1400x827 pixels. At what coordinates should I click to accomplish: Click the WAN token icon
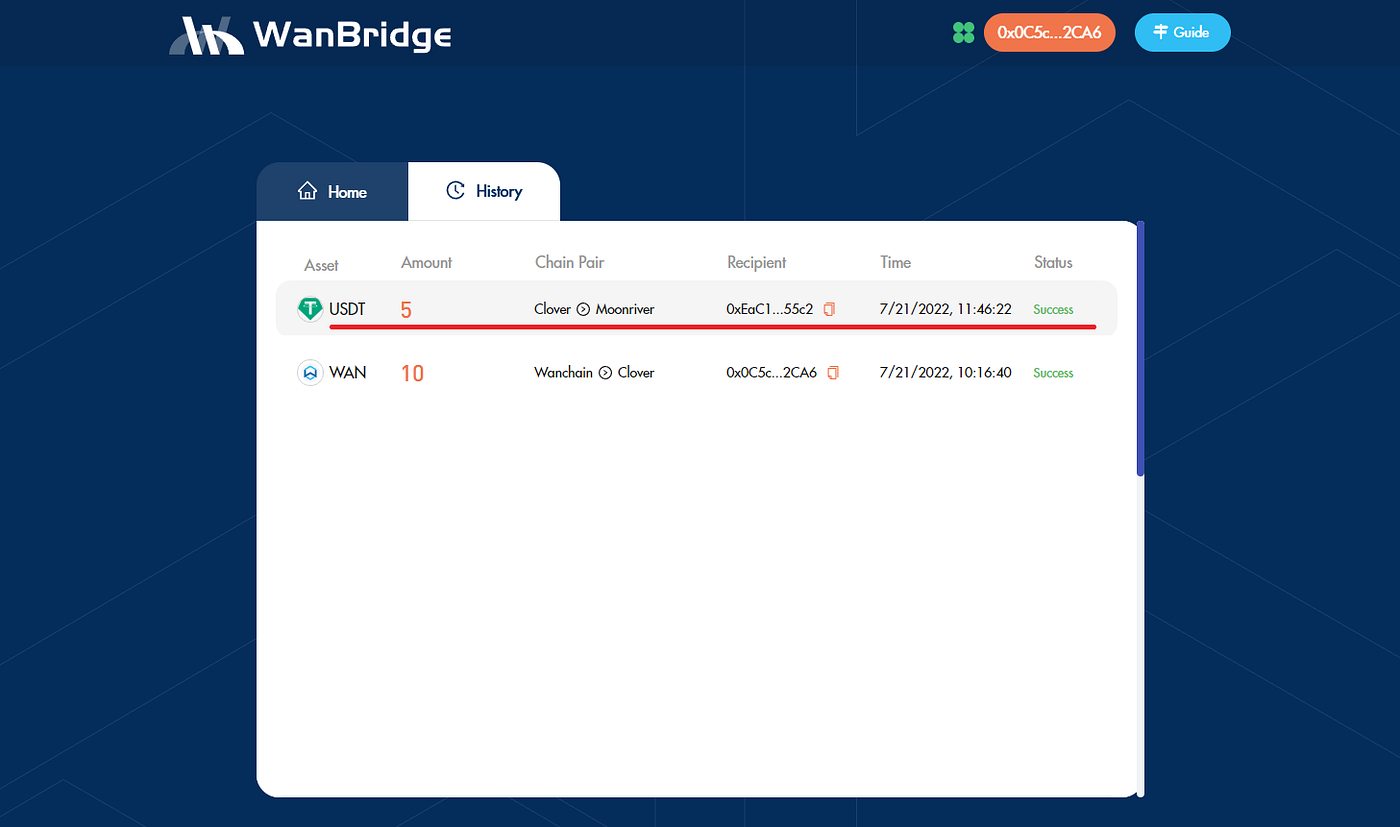click(310, 373)
